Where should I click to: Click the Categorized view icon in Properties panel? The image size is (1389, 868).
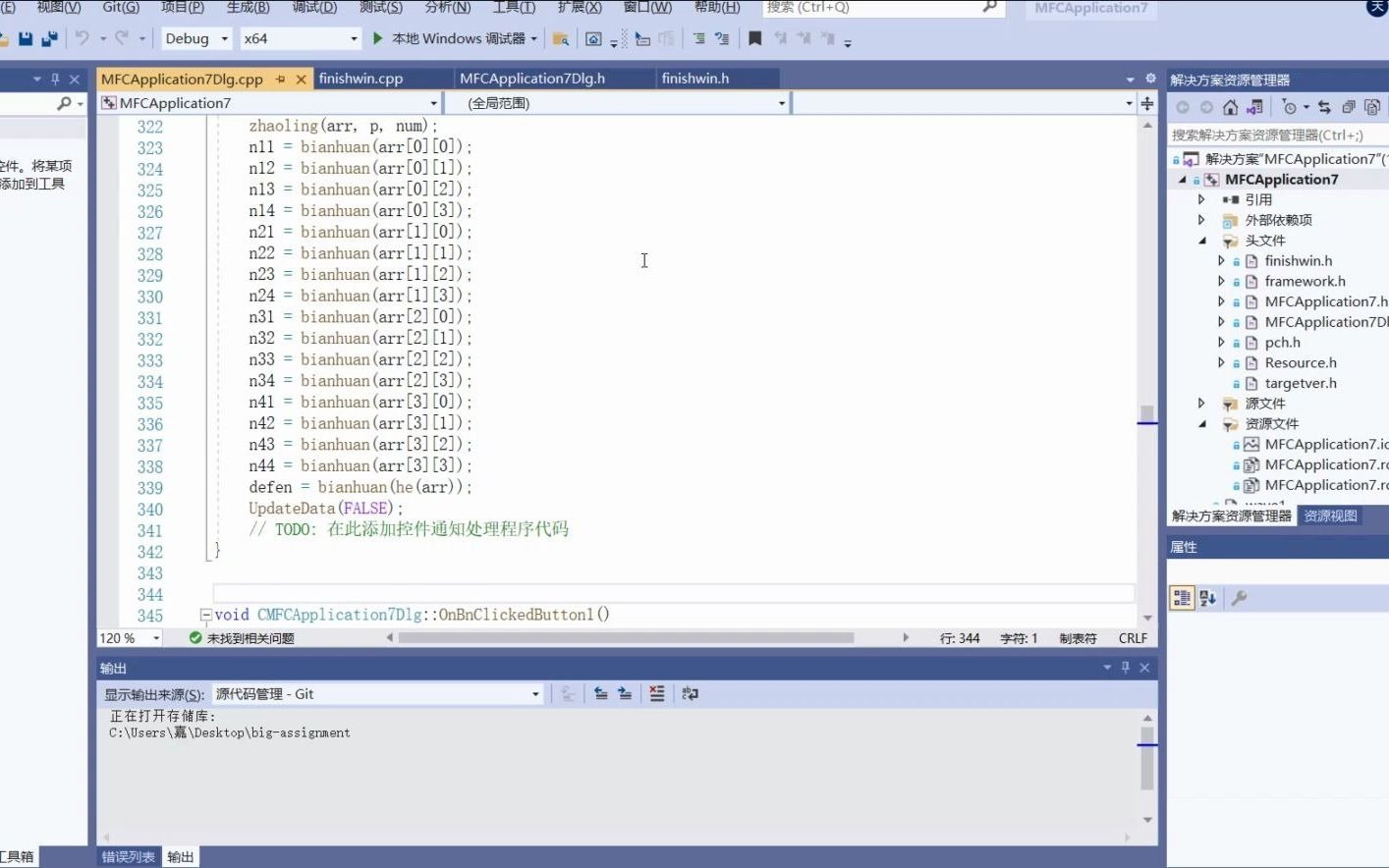(1182, 597)
